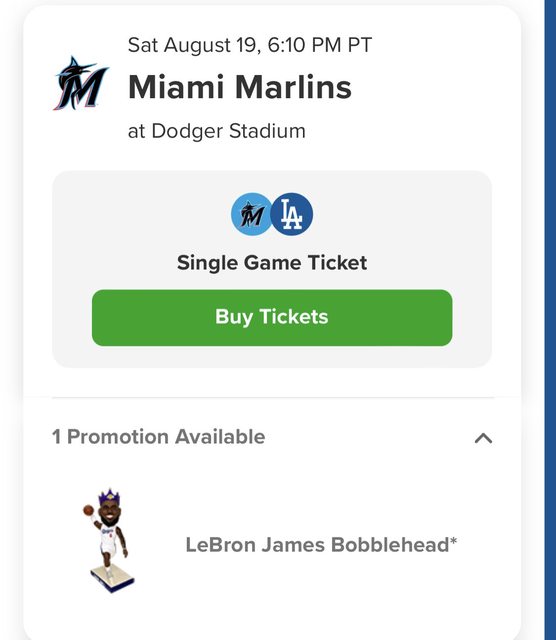Click the bobblehead's blue base stand
This screenshot has height=640, width=556.
tap(112, 579)
